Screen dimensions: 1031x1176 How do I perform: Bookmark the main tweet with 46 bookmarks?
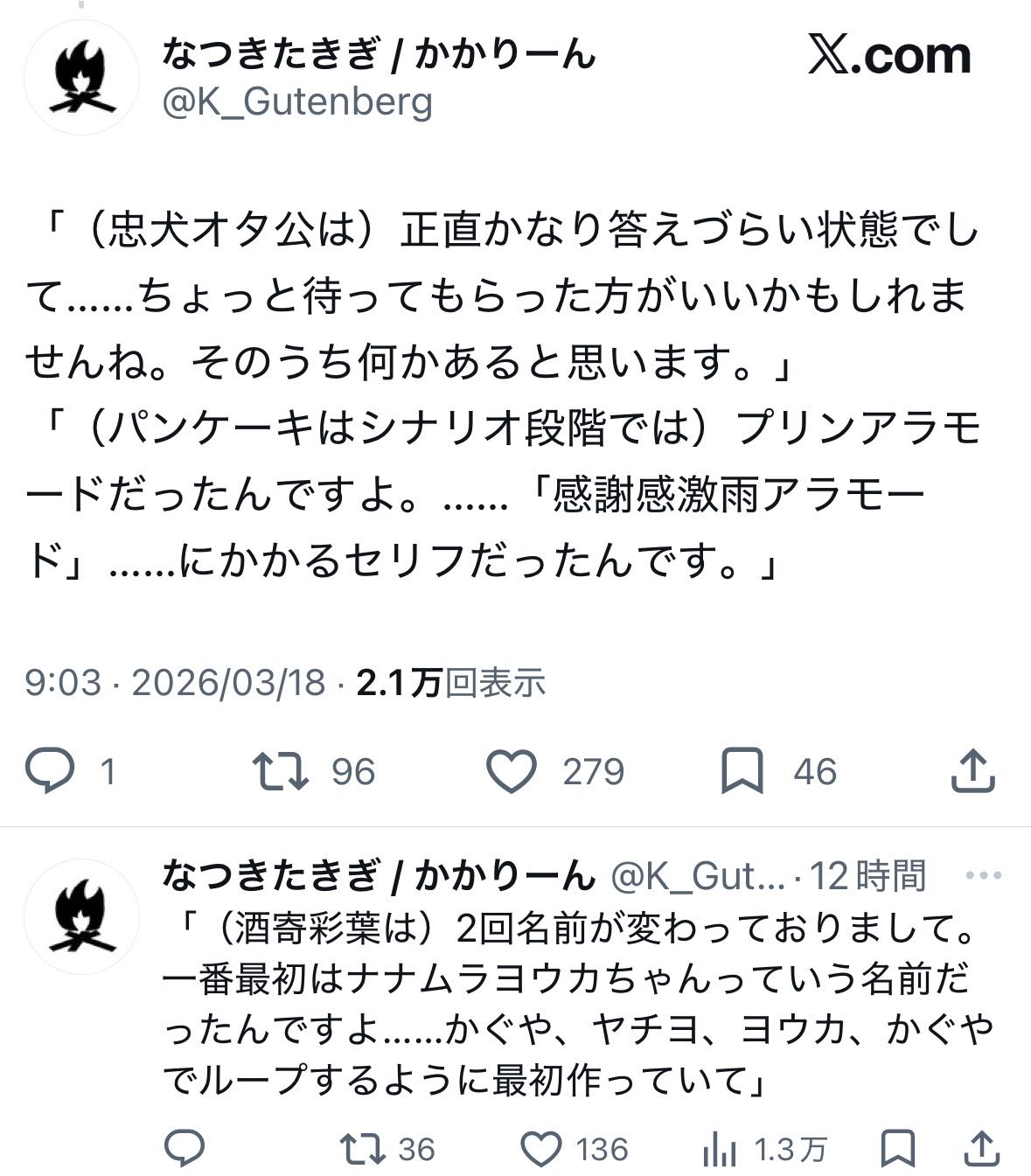tap(742, 770)
